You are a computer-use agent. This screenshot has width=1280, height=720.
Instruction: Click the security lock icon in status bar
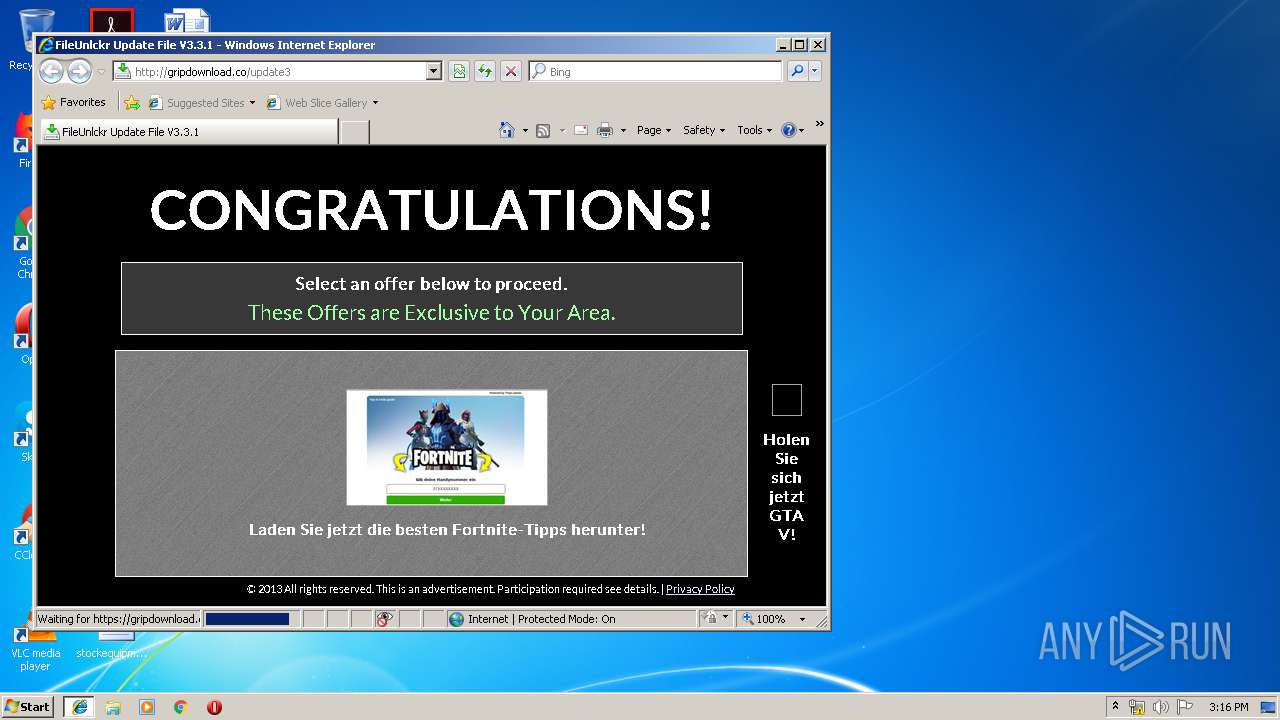(x=708, y=619)
